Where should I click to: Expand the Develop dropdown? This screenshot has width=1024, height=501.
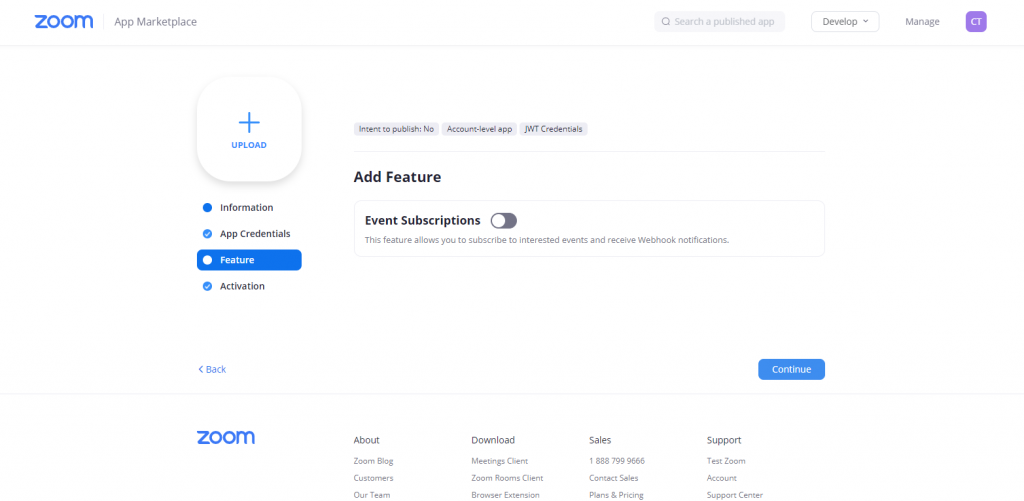(844, 21)
